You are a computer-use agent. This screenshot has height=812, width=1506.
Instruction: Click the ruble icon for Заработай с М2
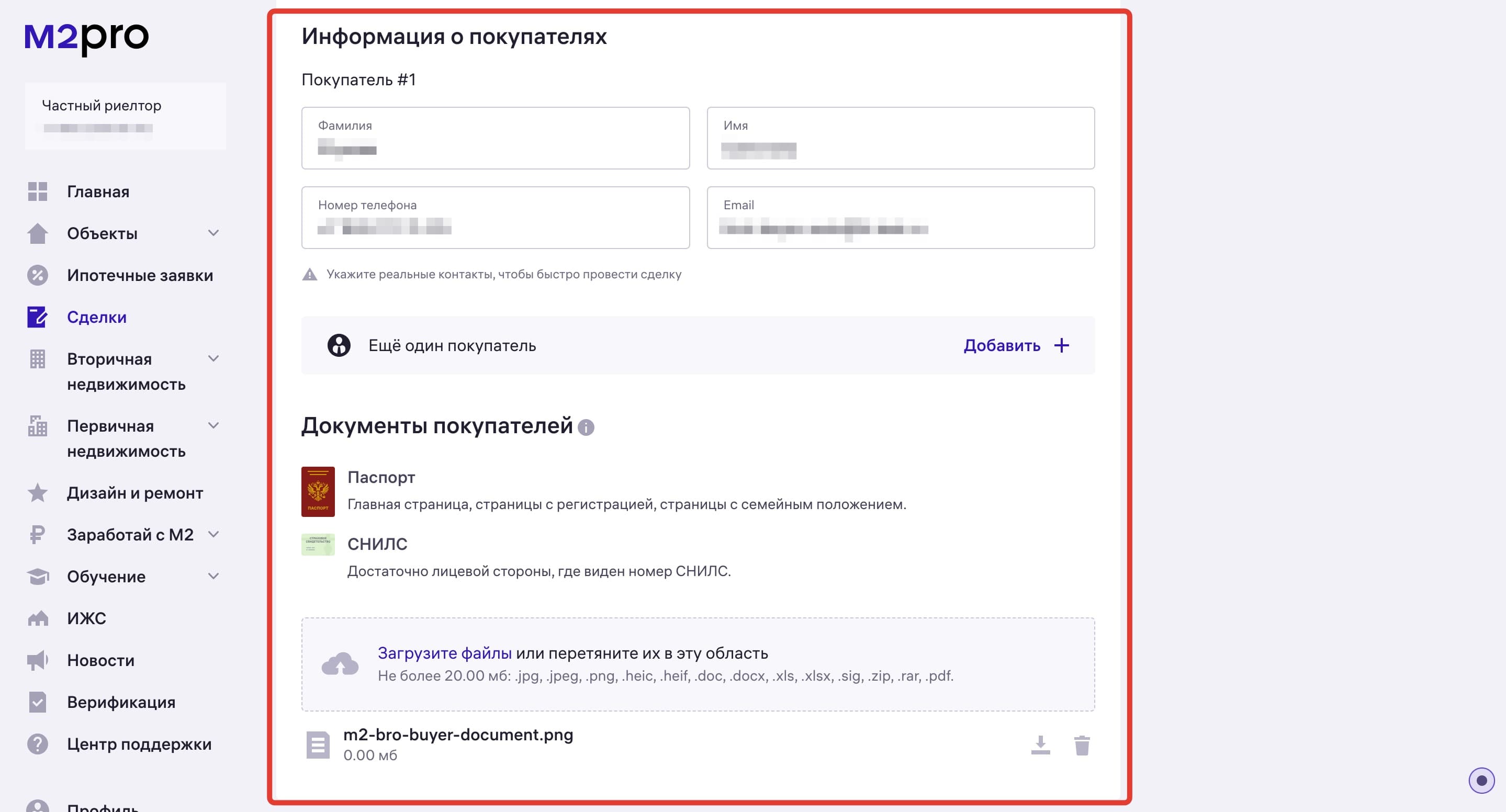pyautogui.click(x=38, y=535)
